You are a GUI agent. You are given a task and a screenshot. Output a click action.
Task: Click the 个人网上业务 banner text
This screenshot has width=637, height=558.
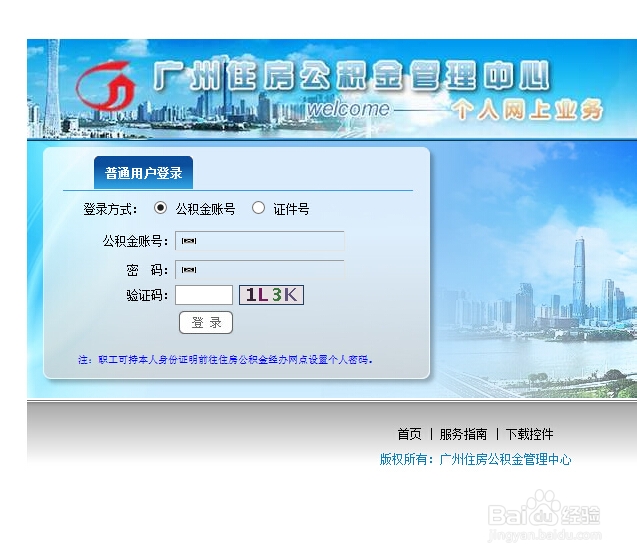pyautogui.click(x=528, y=110)
